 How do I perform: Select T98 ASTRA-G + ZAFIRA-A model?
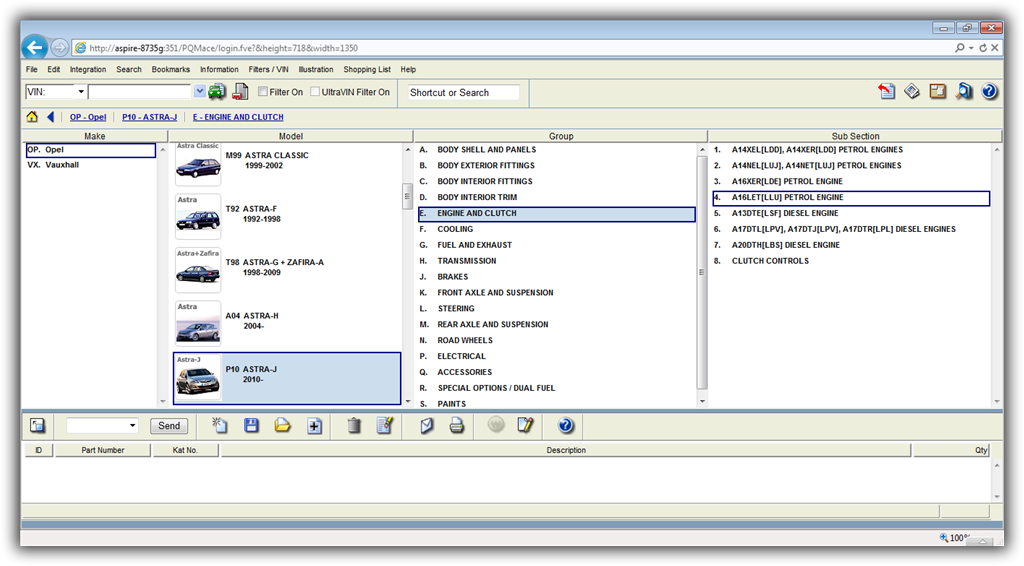[x=287, y=268]
